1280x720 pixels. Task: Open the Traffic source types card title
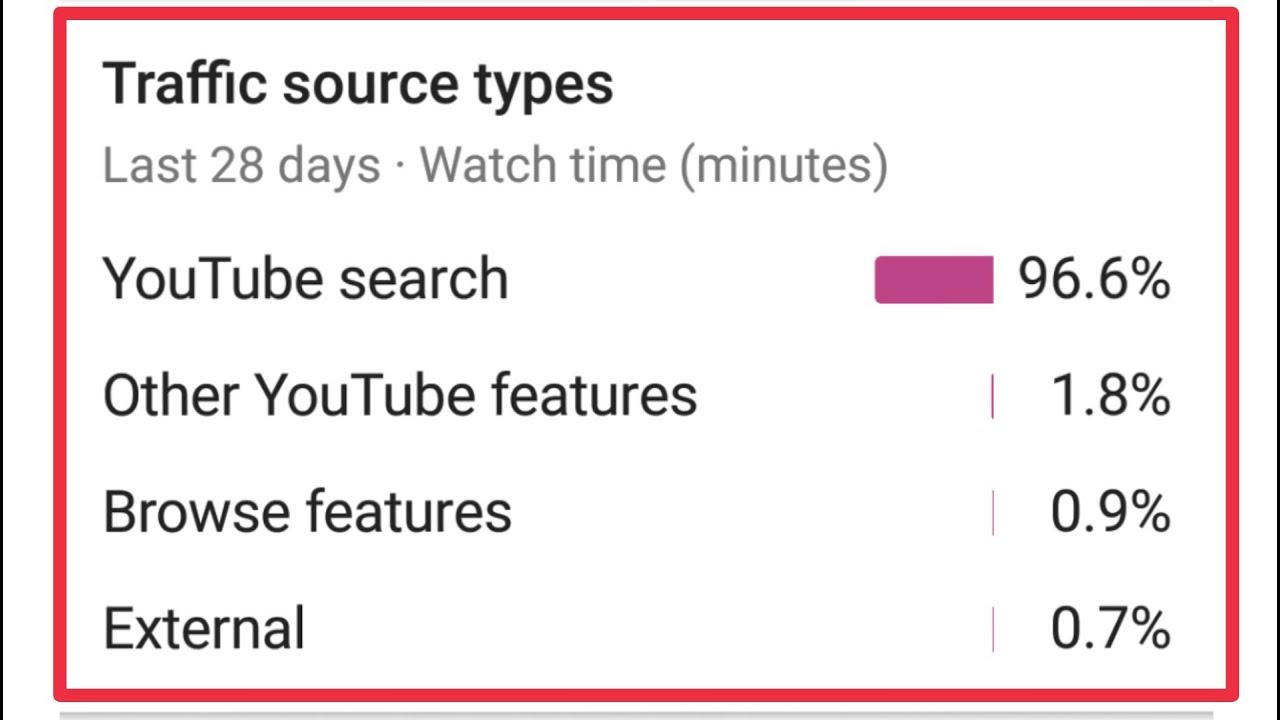tap(357, 83)
